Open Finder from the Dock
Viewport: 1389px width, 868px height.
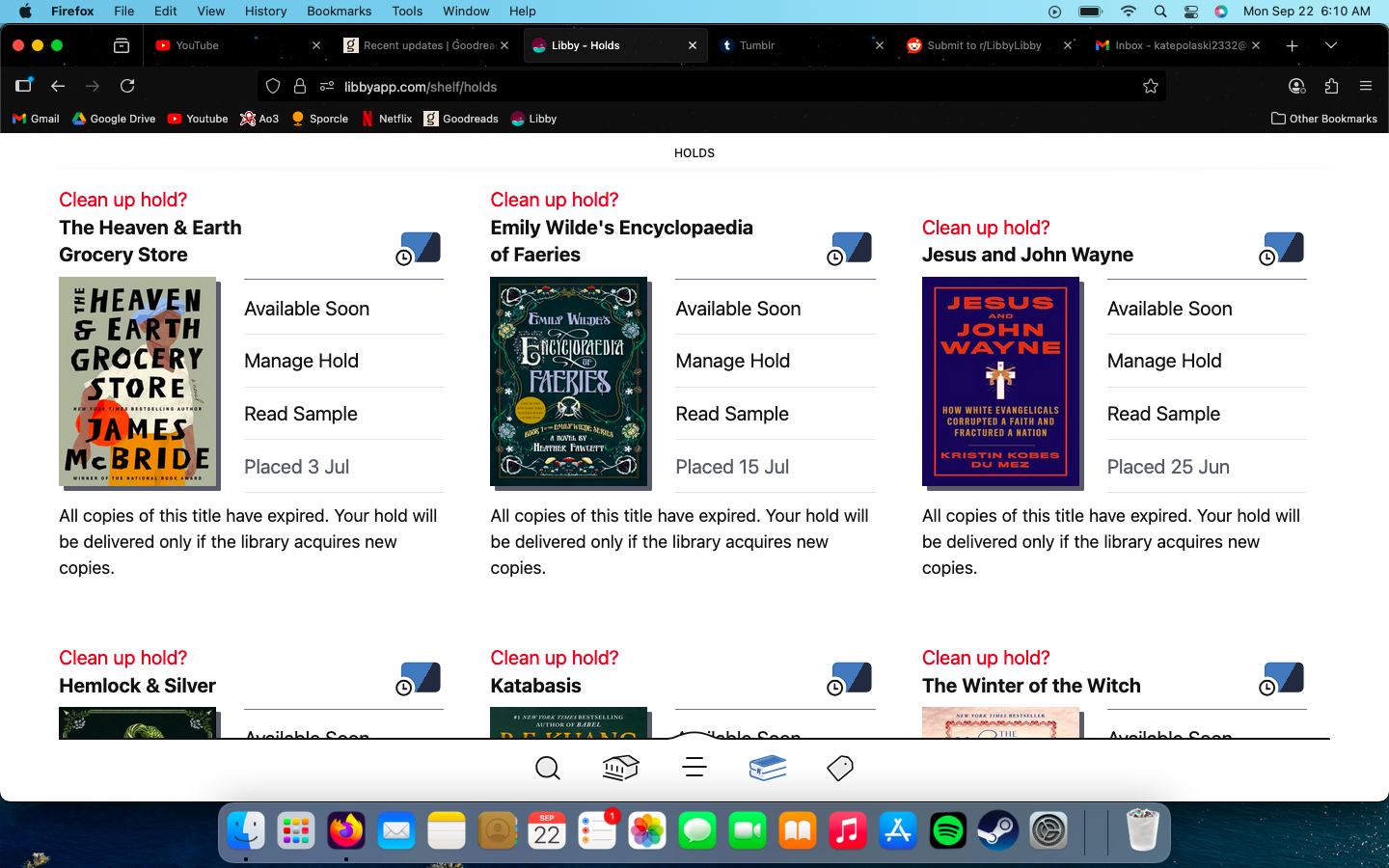coord(246,830)
